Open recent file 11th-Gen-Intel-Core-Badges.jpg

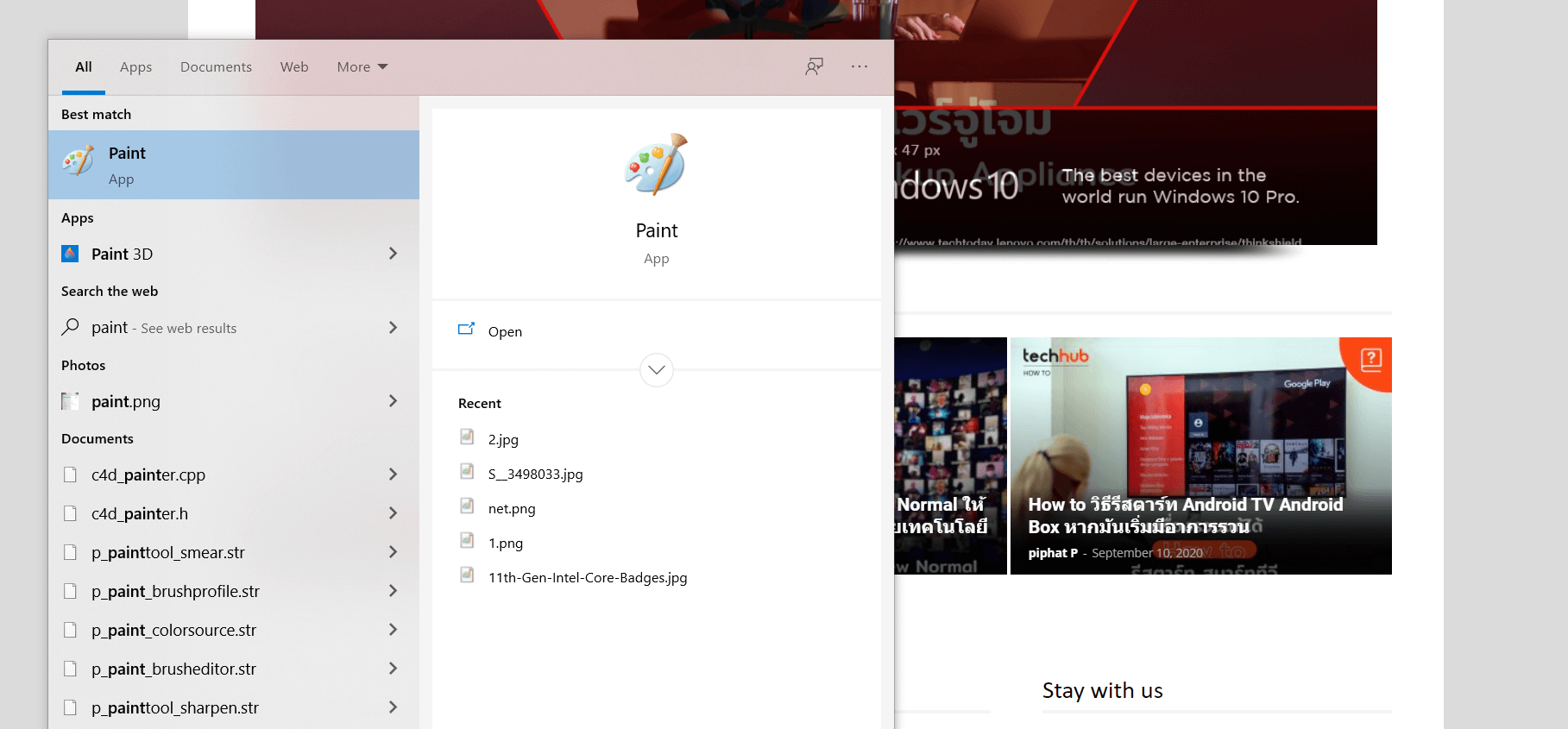588,577
